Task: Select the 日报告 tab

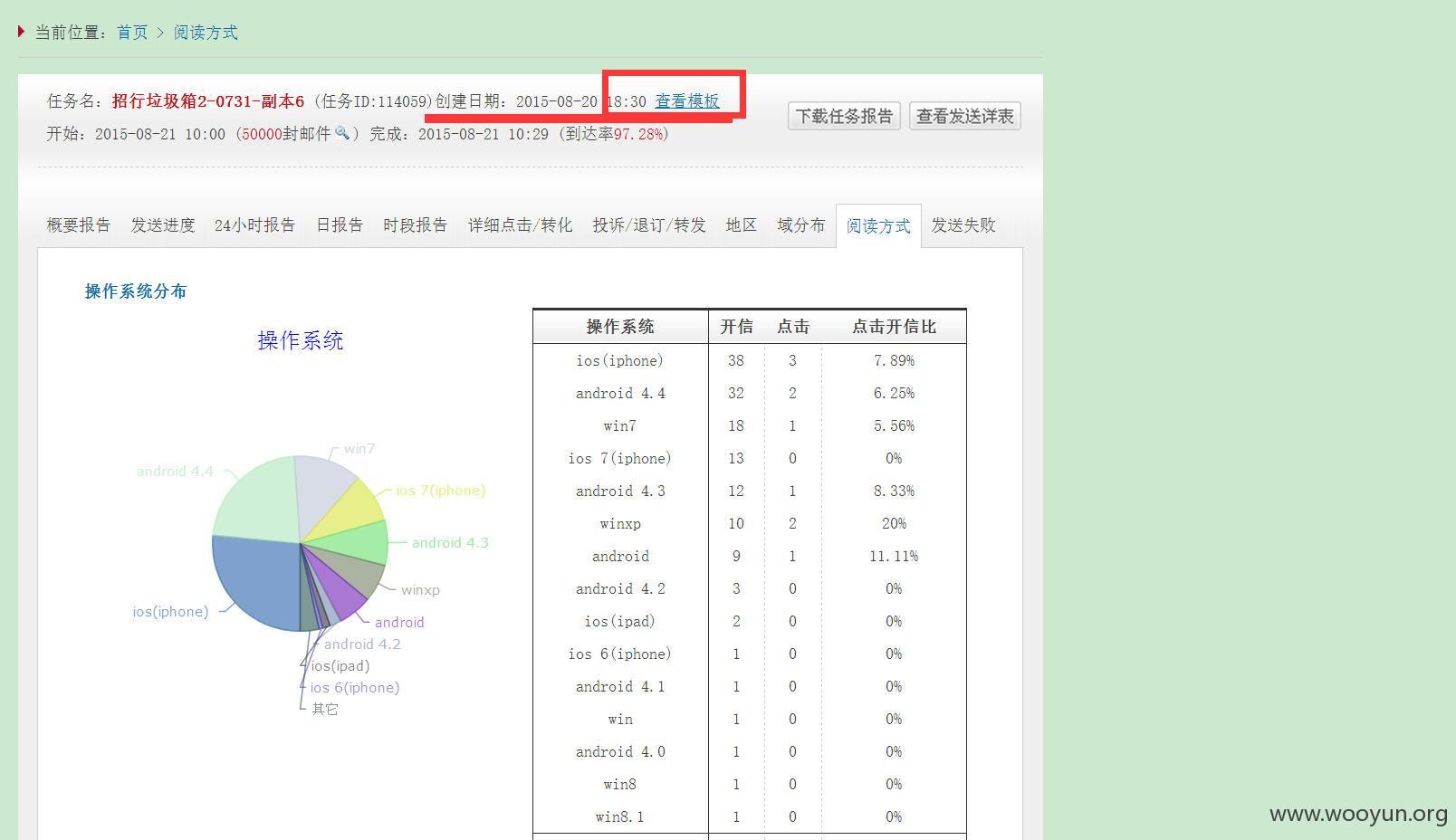Action: (340, 225)
